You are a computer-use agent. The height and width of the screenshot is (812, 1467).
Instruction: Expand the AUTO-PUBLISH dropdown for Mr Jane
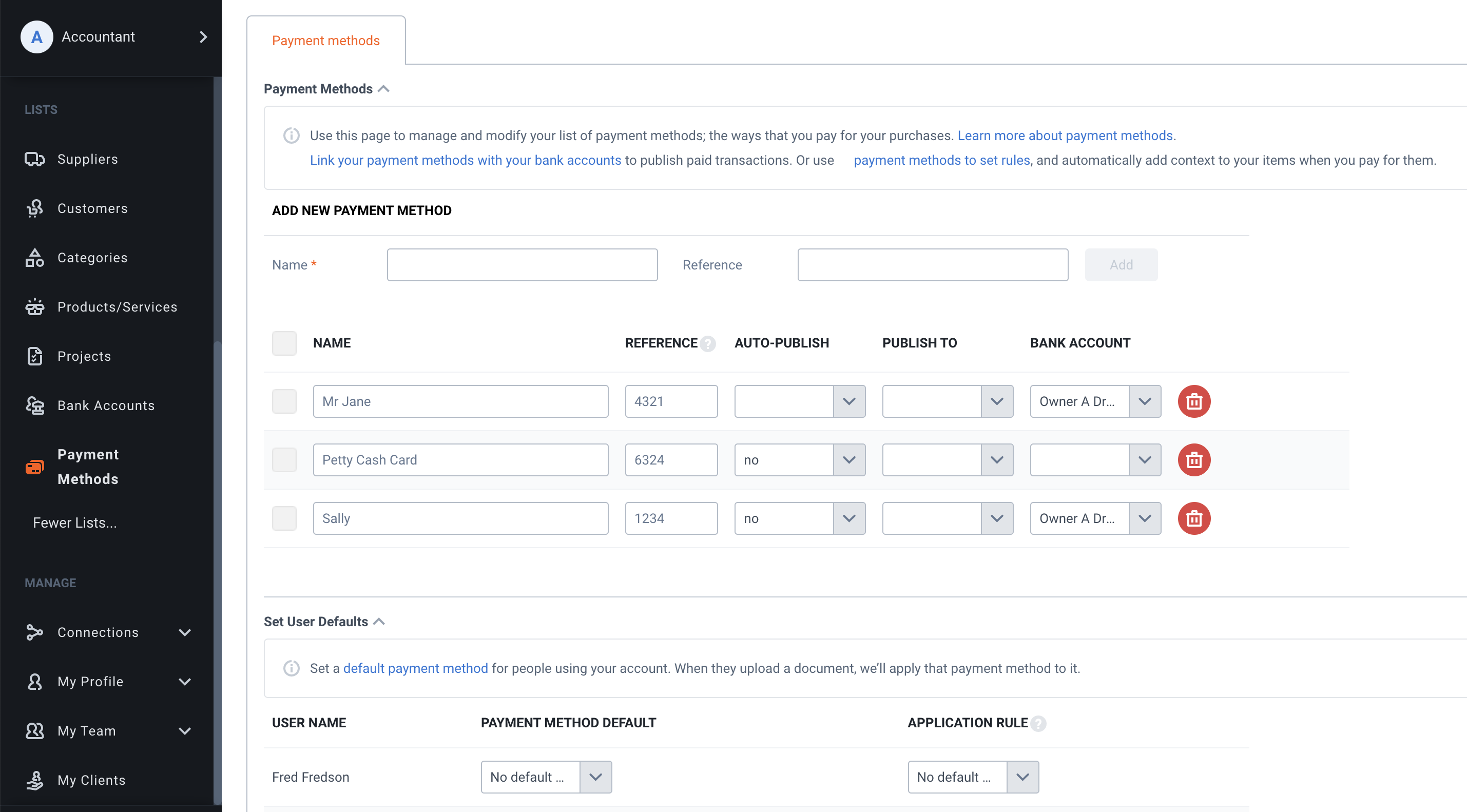click(848, 400)
